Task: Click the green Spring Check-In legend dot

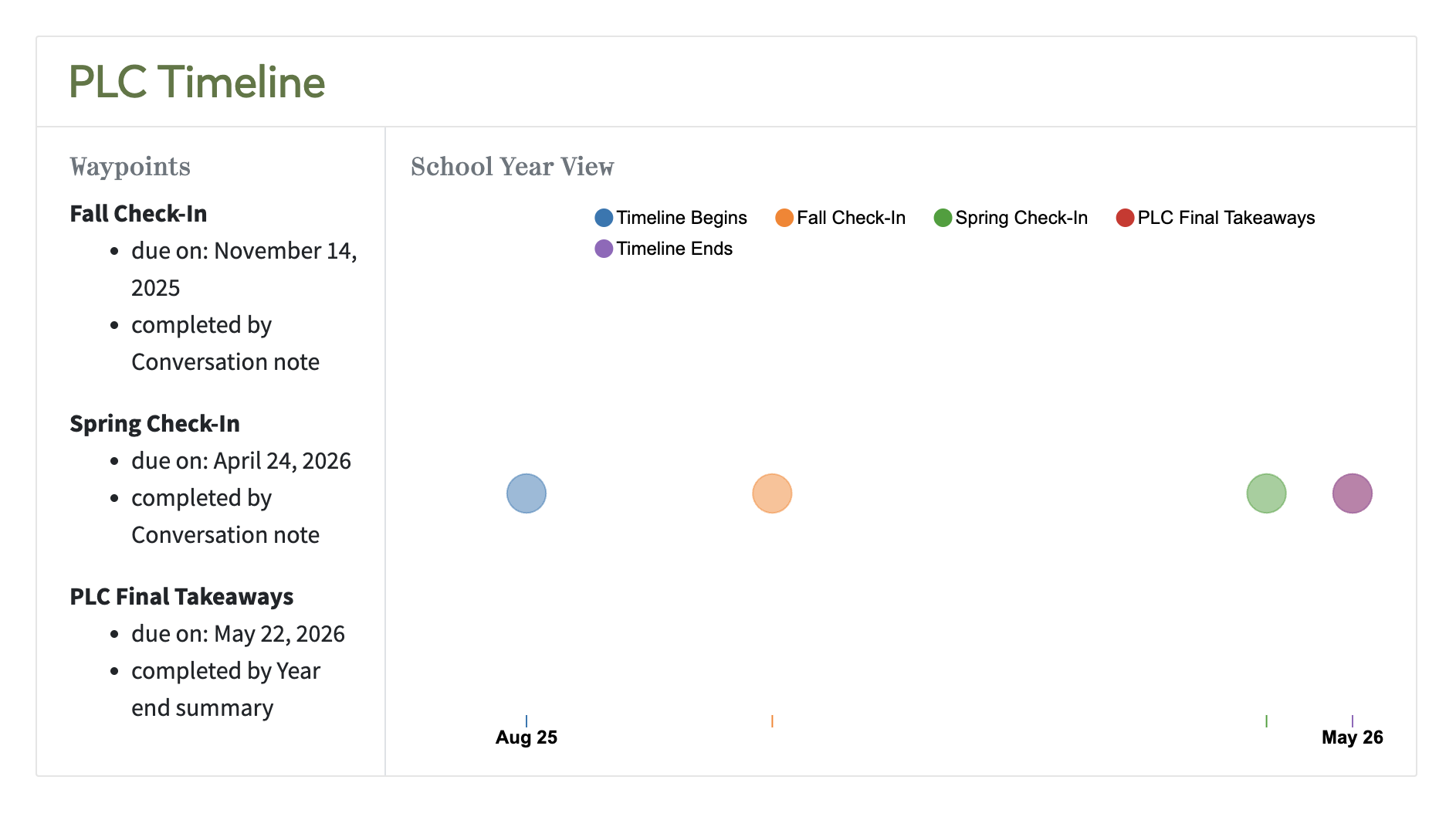Action: [943, 218]
